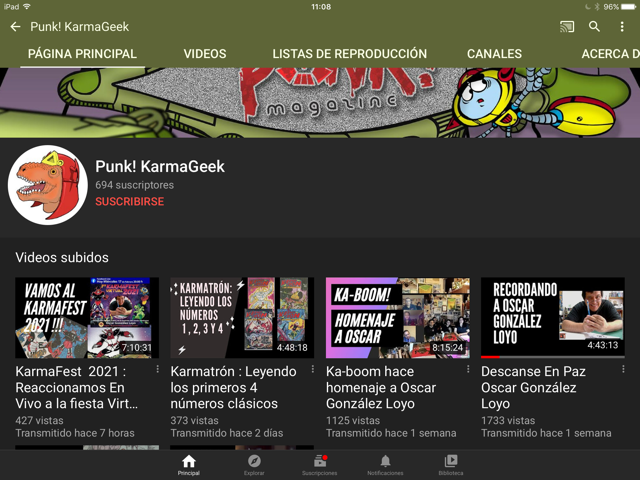
Task: Check the battery indicator in status bar
Action: (x=628, y=7)
